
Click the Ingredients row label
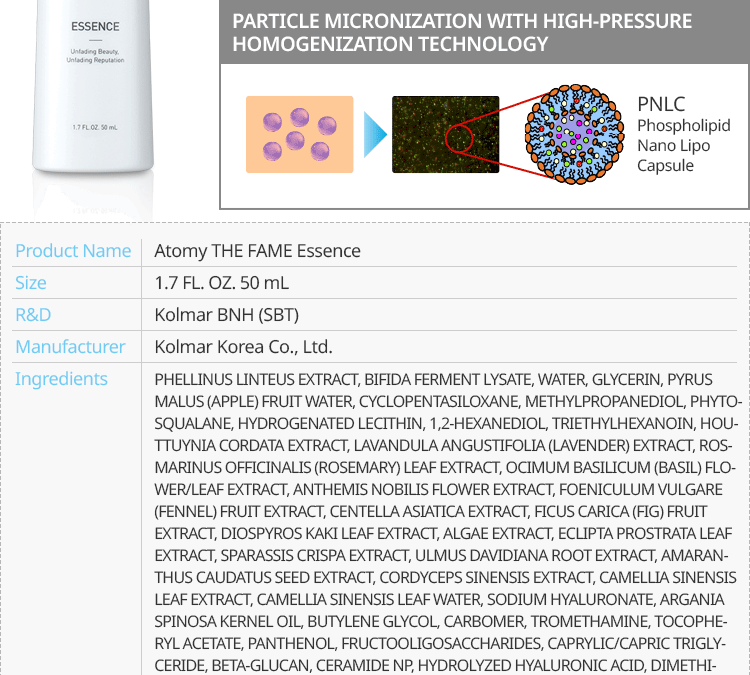61,378
